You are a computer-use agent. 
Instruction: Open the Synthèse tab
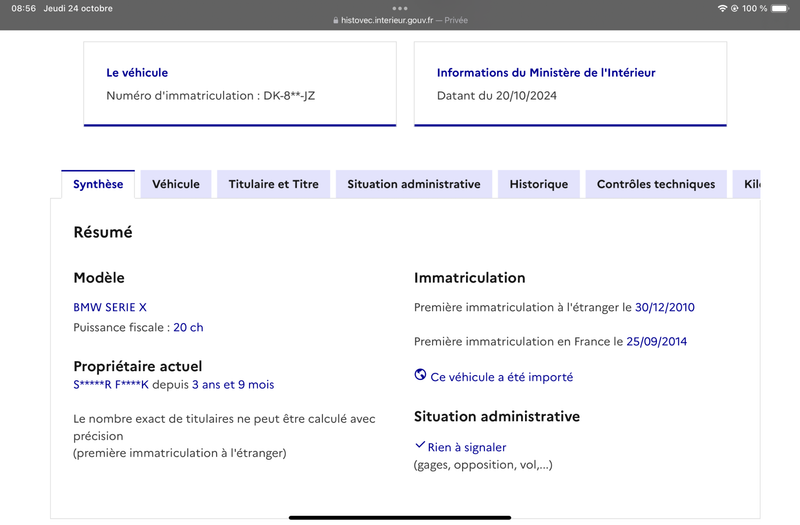(98, 184)
